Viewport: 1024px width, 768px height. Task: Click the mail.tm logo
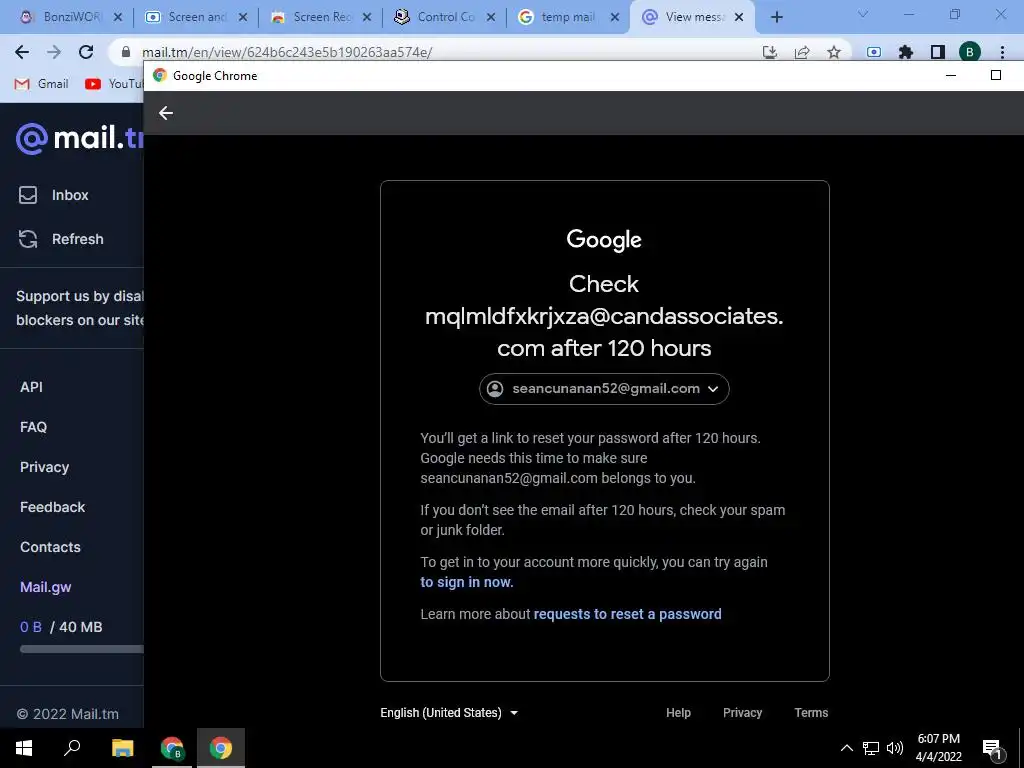79,138
